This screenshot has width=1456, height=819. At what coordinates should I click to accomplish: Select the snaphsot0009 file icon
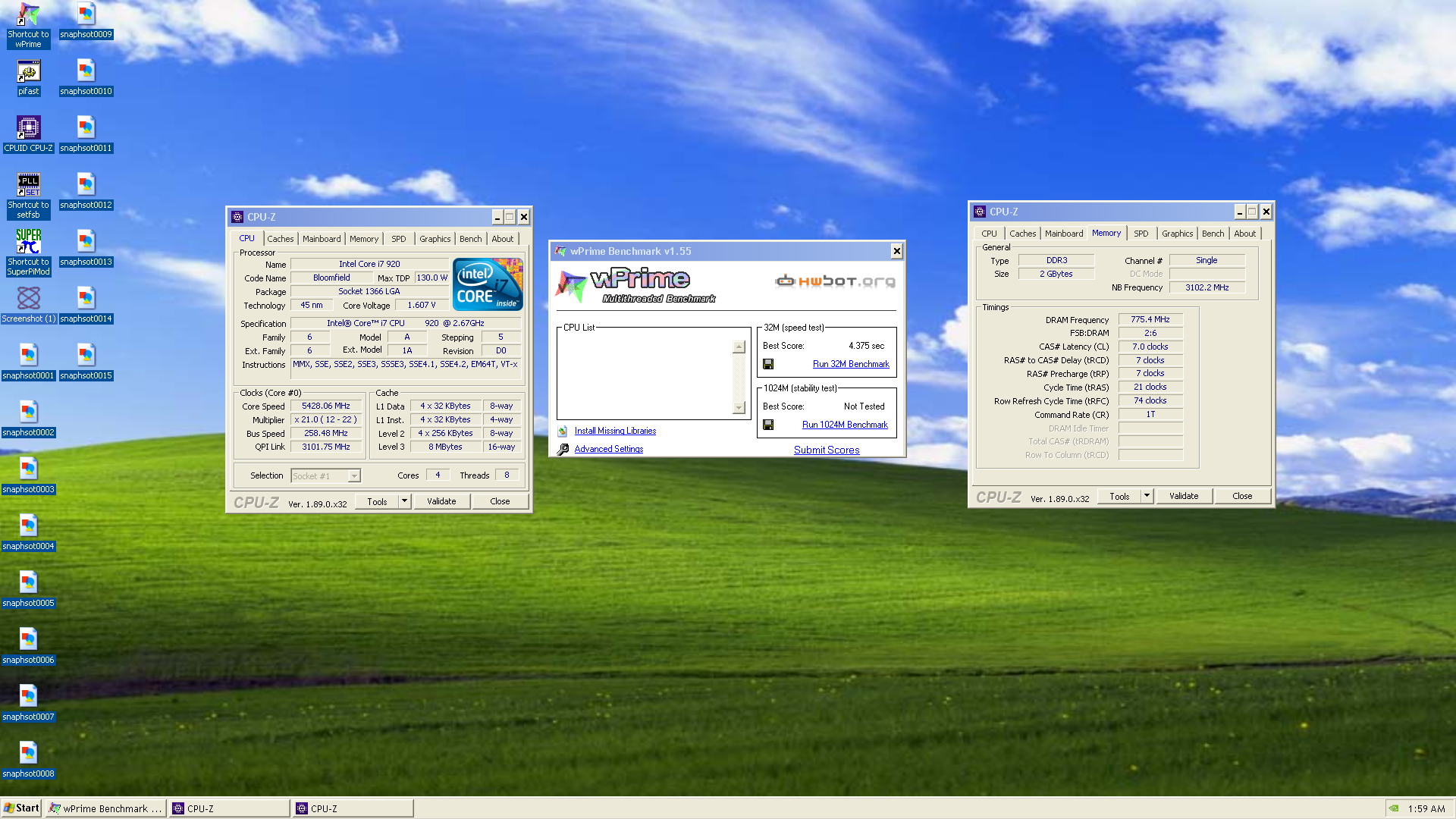86,20
